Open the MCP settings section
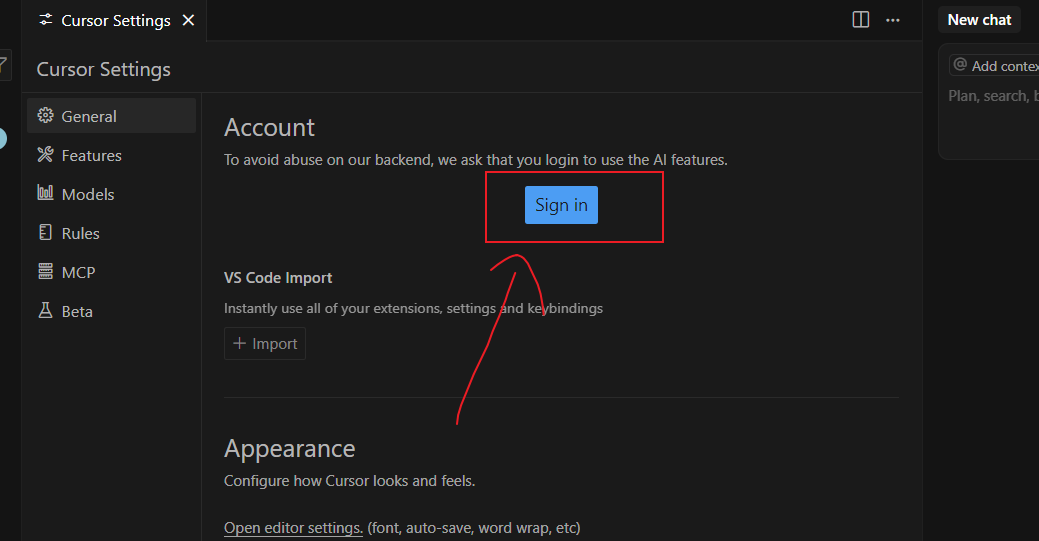1039x541 pixels. coord(111,272)
